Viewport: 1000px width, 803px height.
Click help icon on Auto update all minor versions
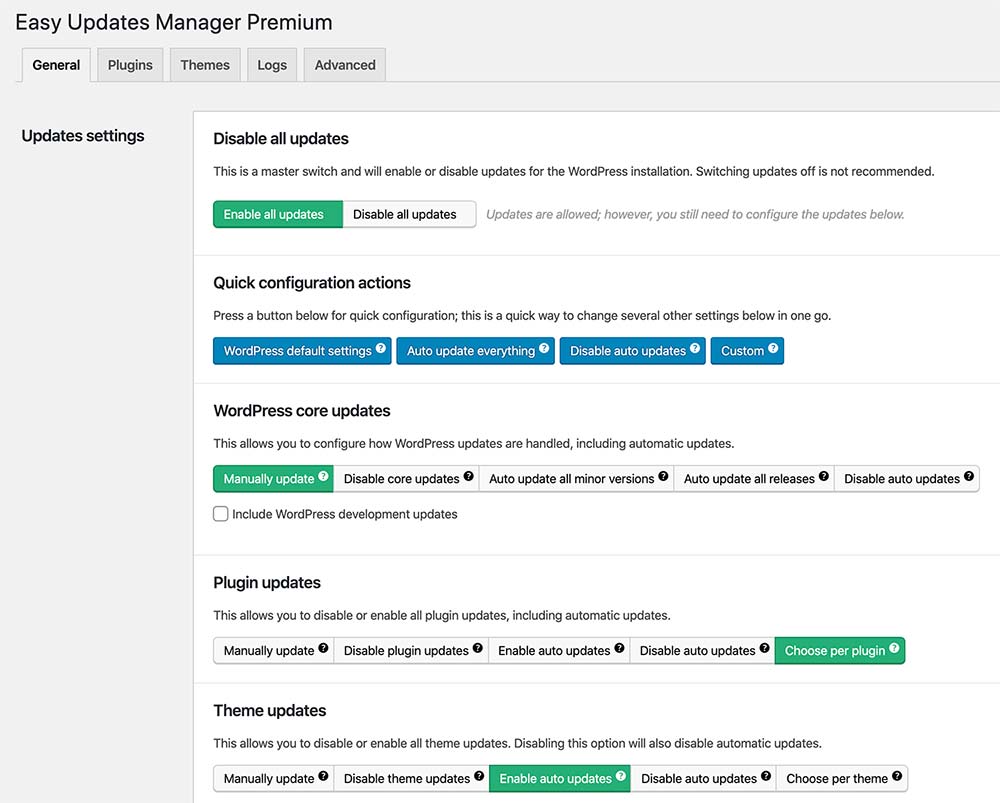click(x=663, y=477)
